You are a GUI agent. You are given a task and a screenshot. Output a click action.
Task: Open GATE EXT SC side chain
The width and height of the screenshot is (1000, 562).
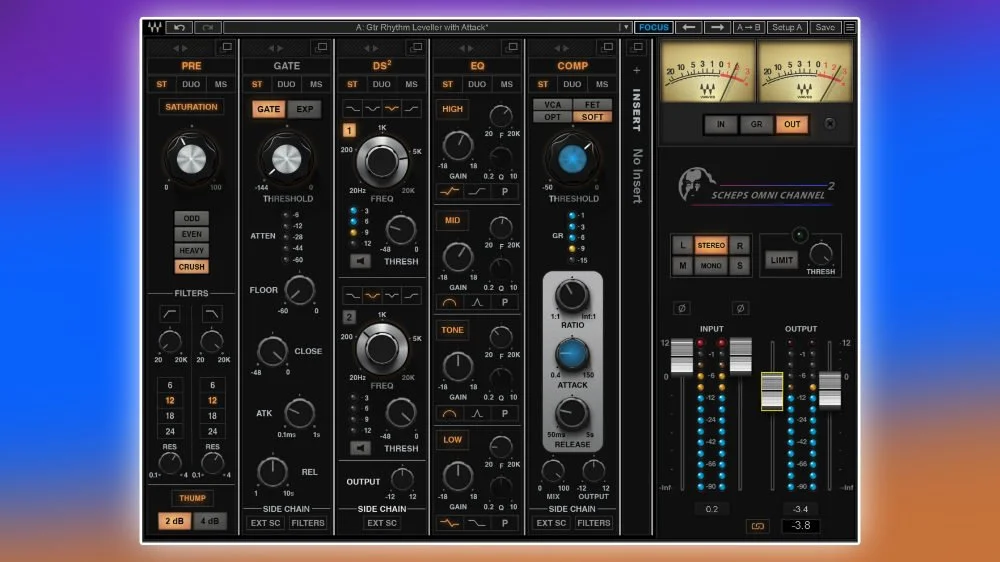[265, 523]
